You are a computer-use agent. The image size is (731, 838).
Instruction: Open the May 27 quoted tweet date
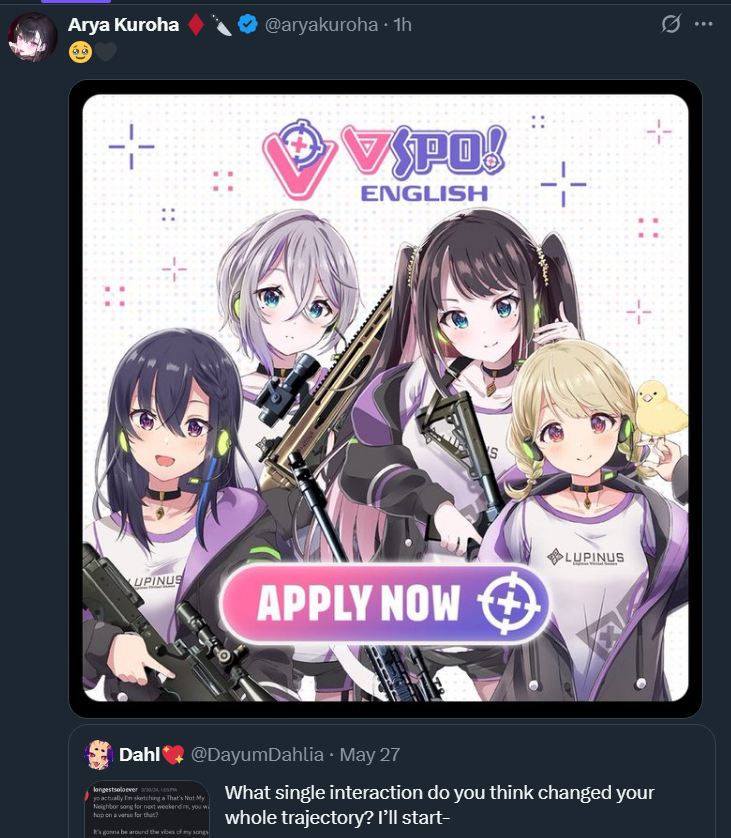(x=370, y=755)
